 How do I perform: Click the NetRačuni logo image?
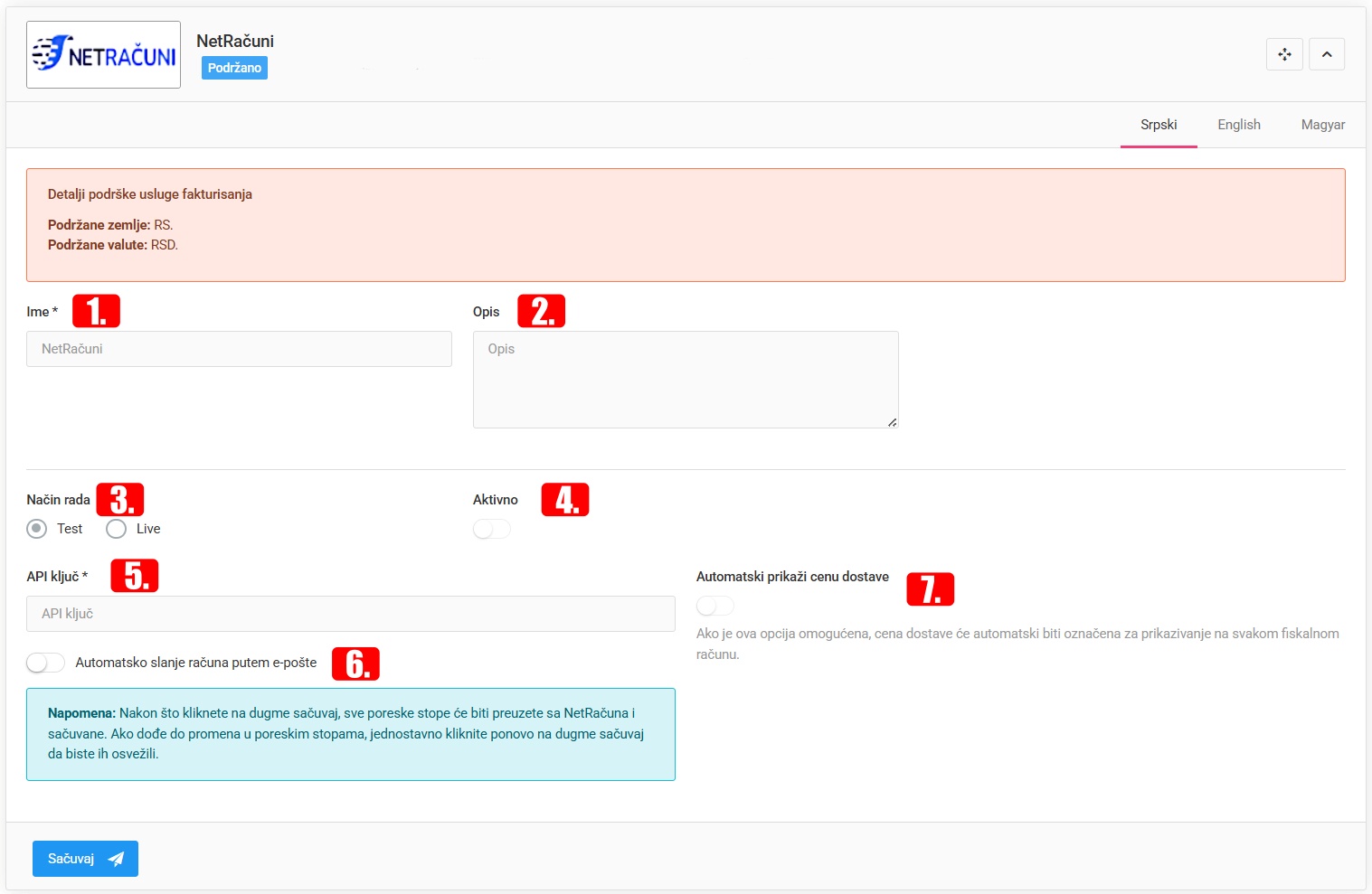coord(103,54)
